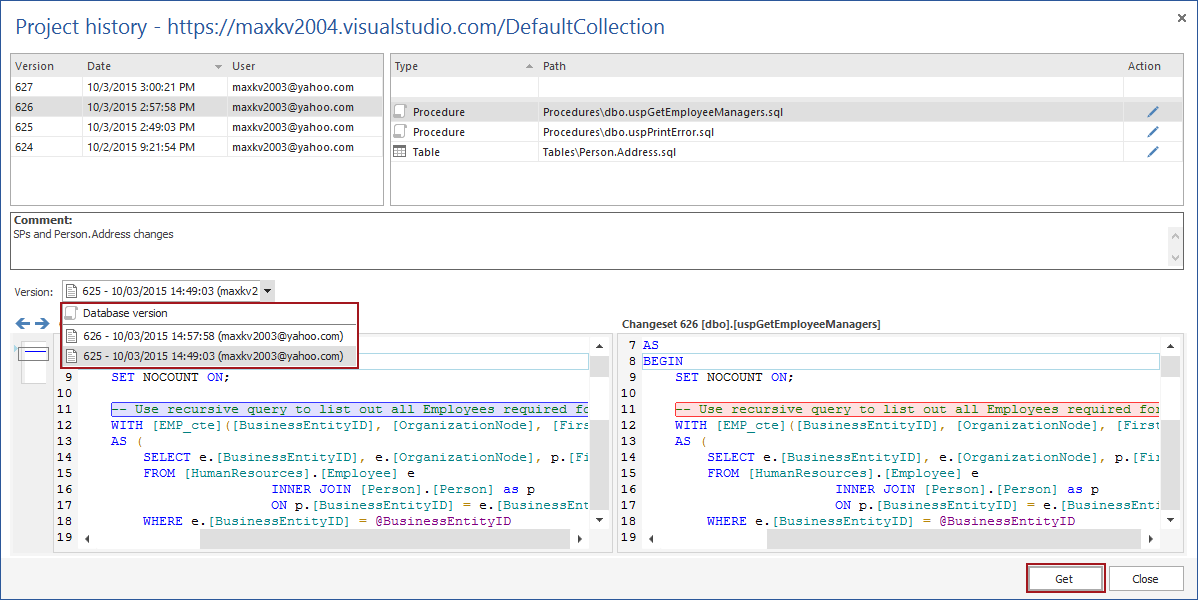The width and height of the screenshot is (1198, 600).
Task: Click the previous difference left arrow
Action: point(23,323)
